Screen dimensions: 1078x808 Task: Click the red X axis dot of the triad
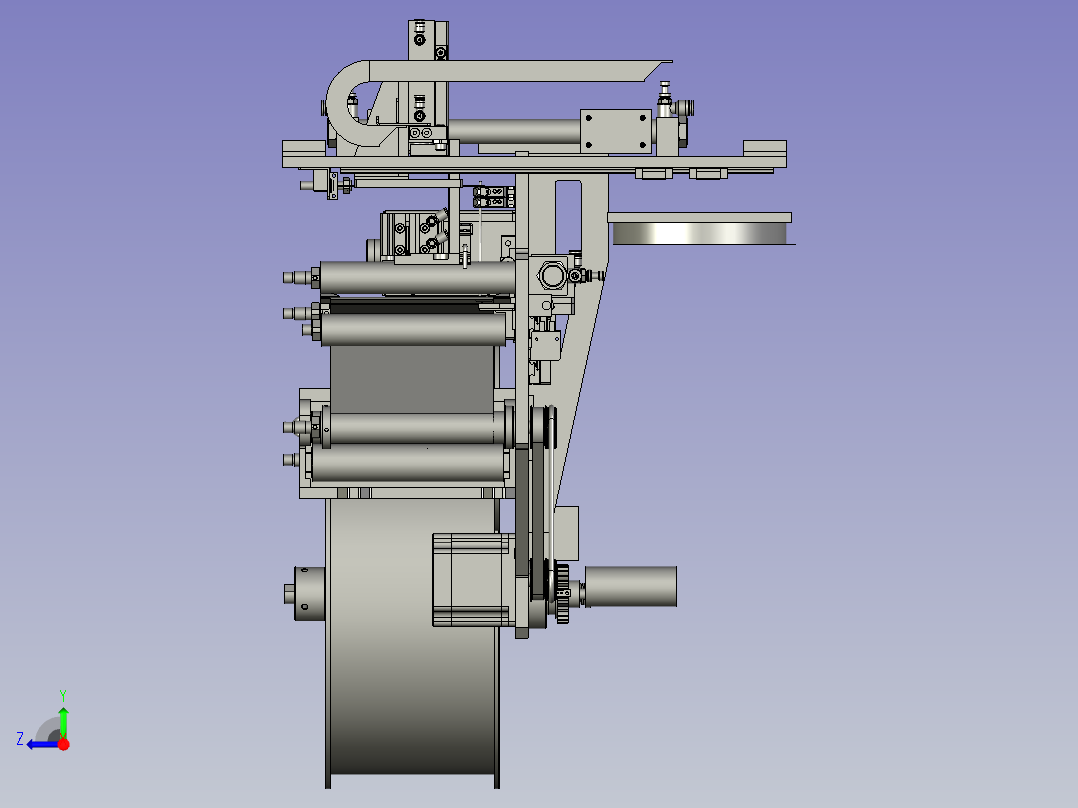tap(64, 745)
